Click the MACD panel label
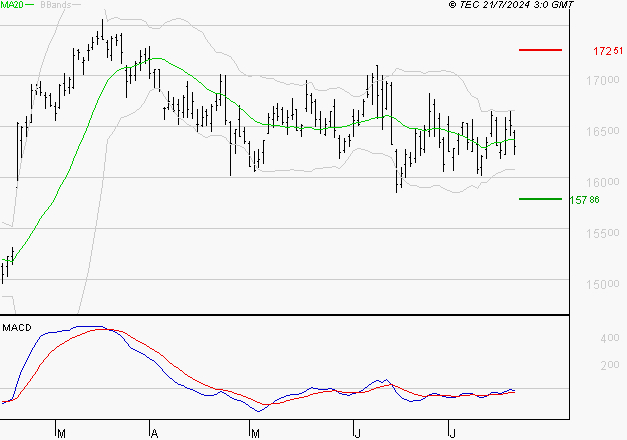The image size is (627, 440). tap(17, 328)
